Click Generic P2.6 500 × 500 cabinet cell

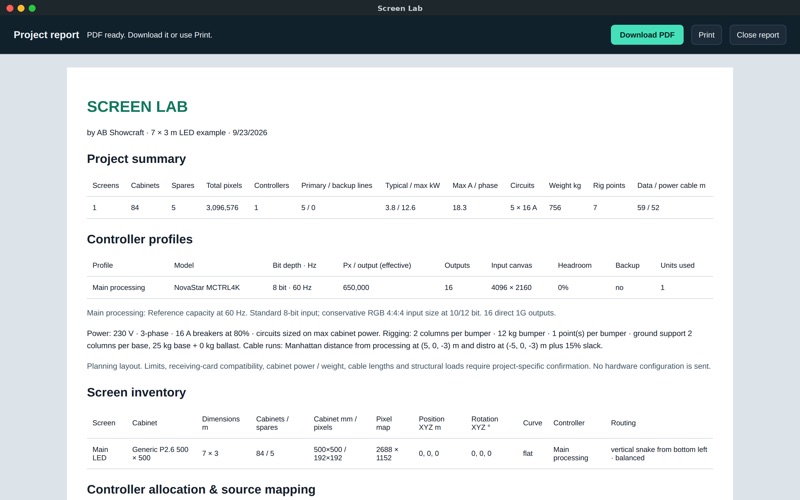click(160, 454)
